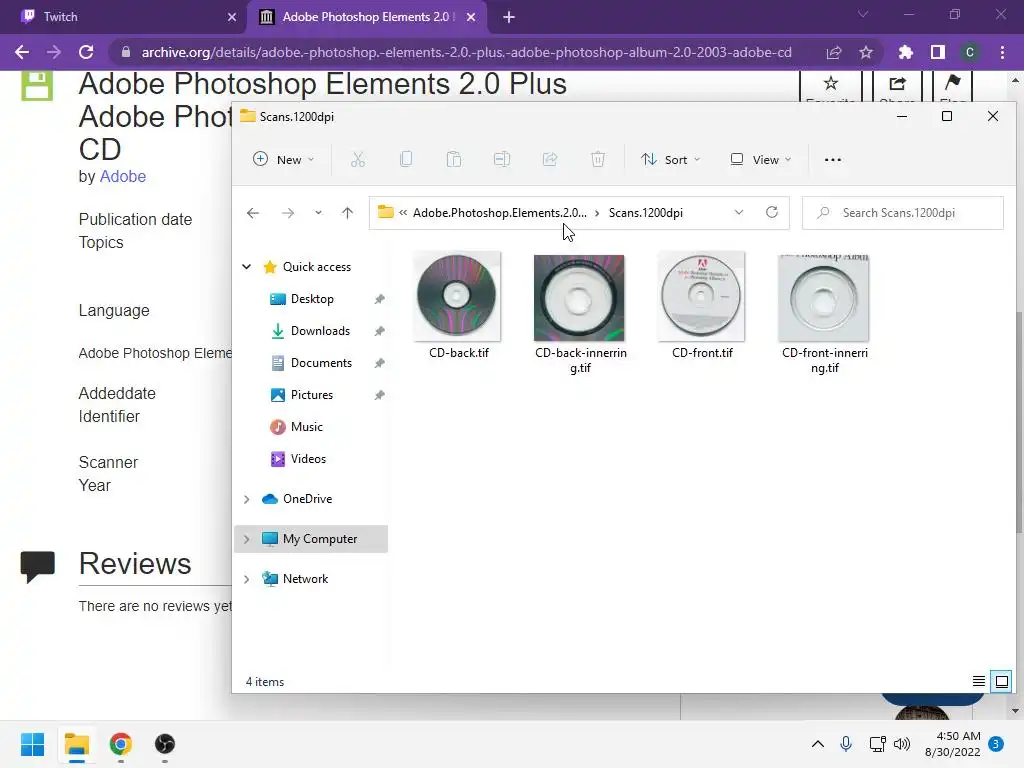
Task: Open notification center badge
Action: [996, 744]
